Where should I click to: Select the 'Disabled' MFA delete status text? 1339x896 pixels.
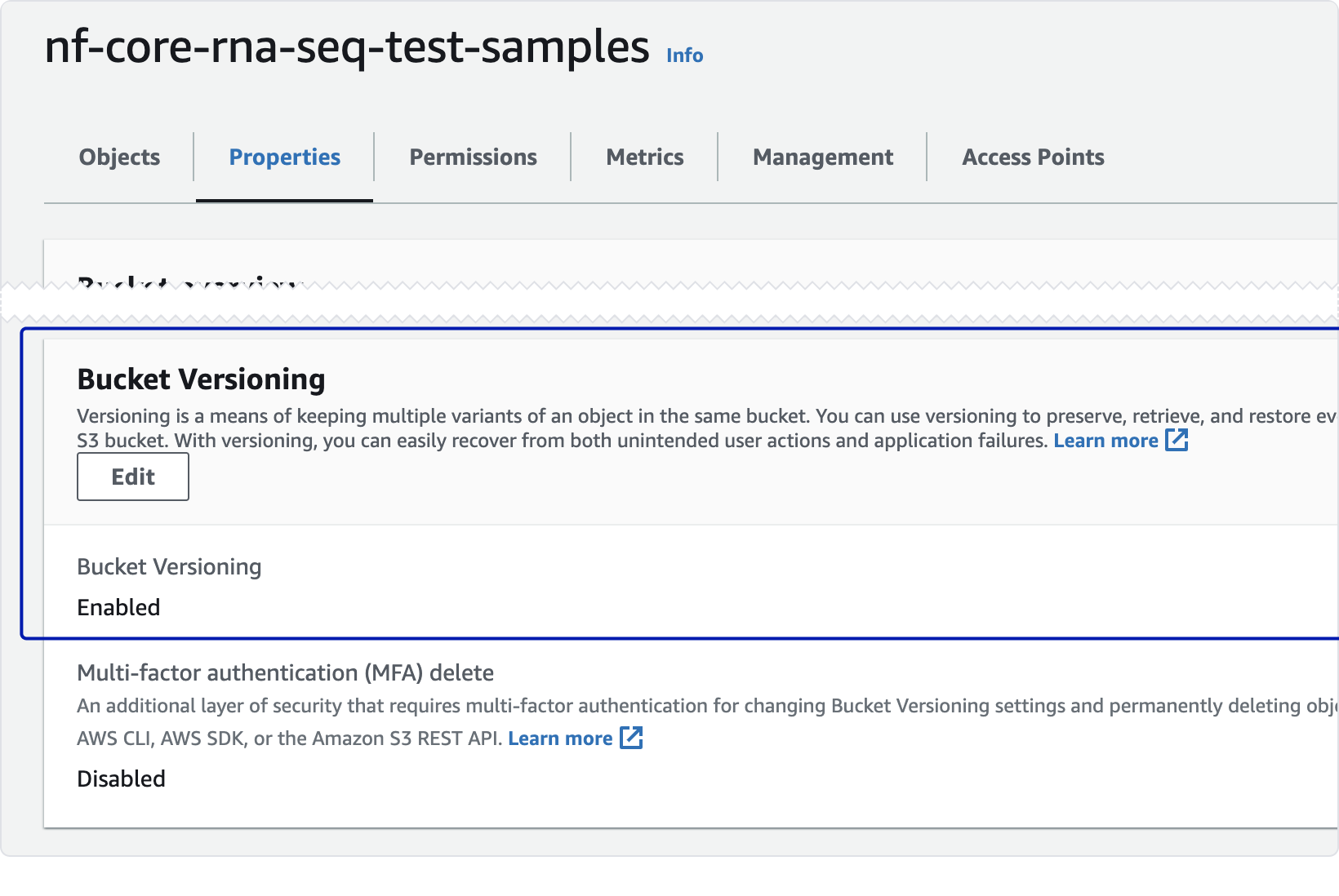(121, 778)
